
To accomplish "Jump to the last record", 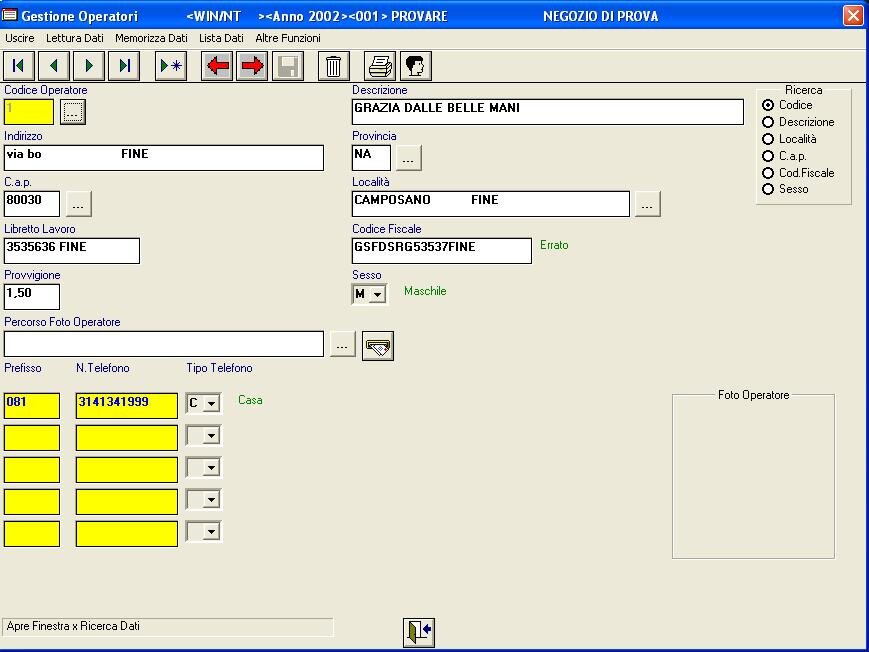I will (124, 66).
